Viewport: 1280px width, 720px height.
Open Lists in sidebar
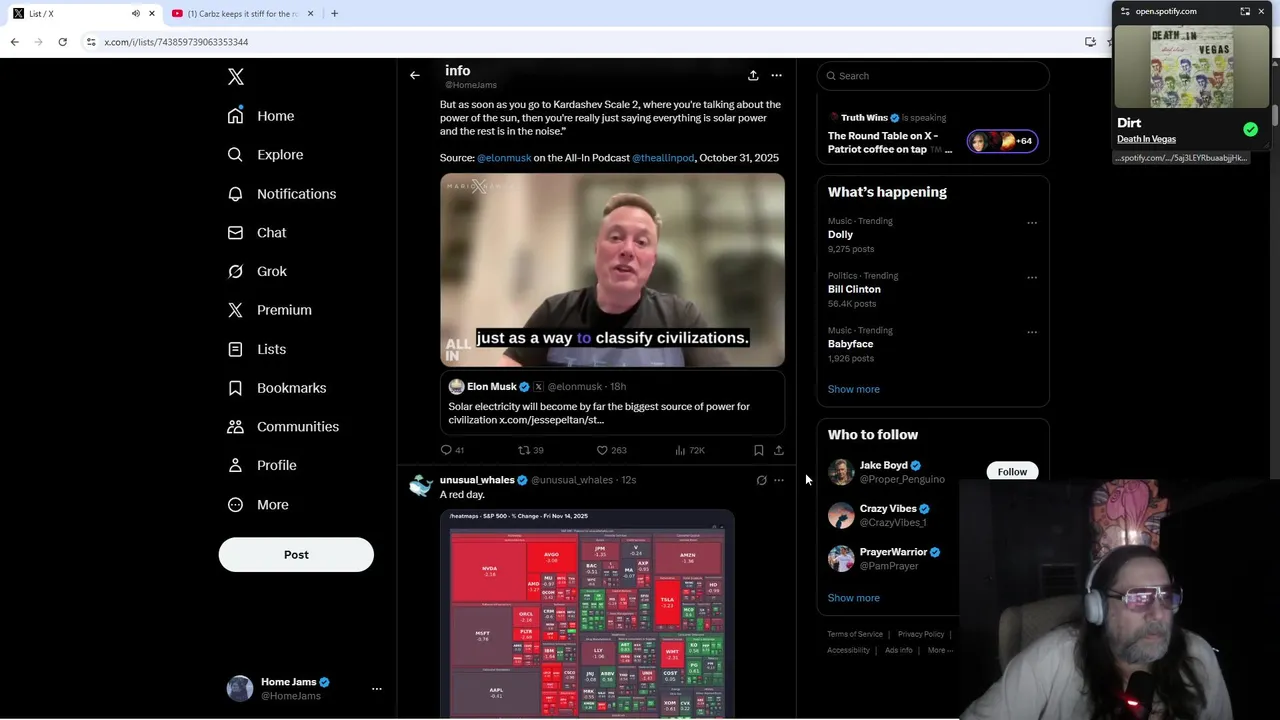tap(257, 349)
